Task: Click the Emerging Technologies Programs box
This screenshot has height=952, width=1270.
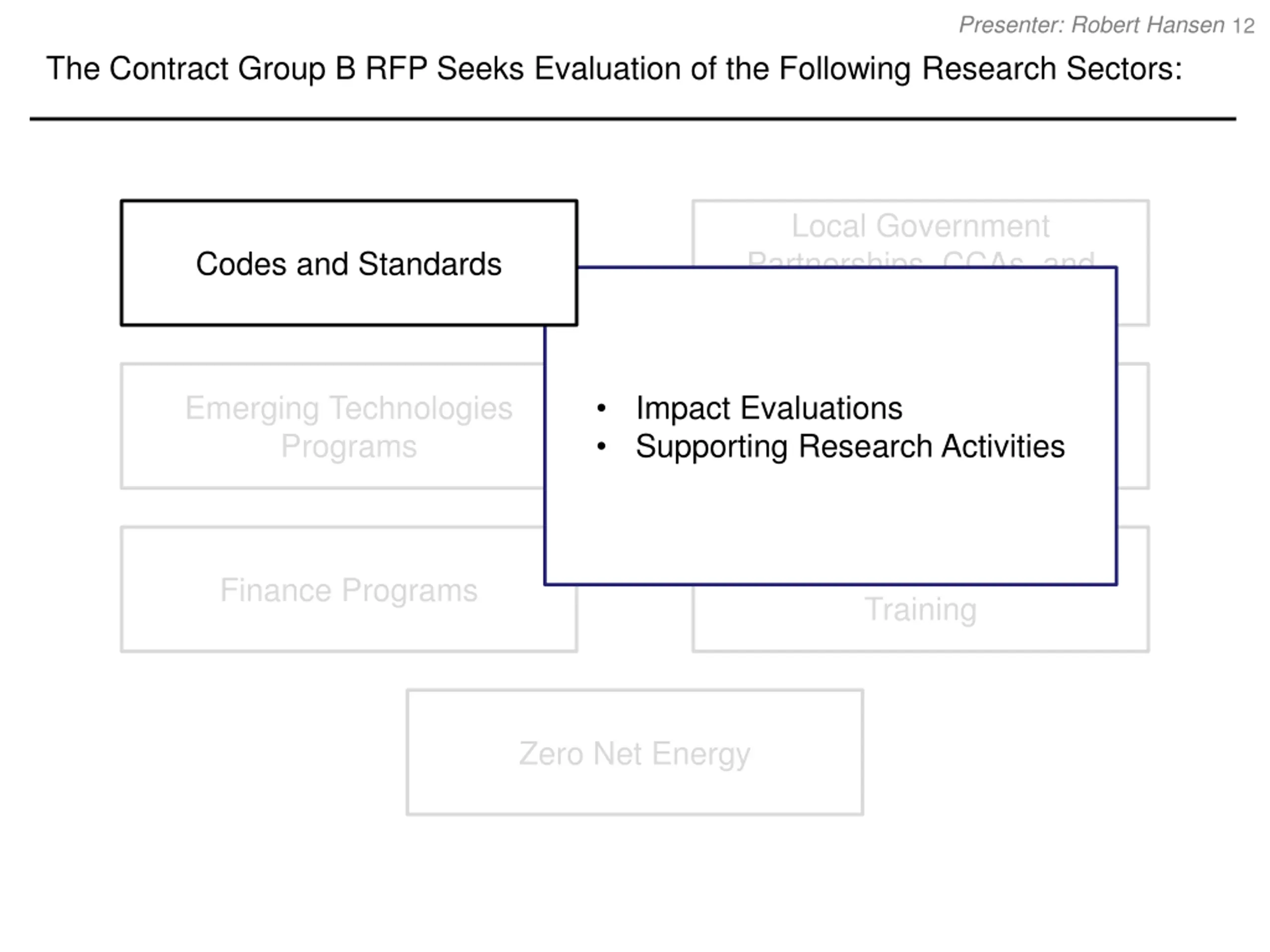Action: click(x=333, y=426)
